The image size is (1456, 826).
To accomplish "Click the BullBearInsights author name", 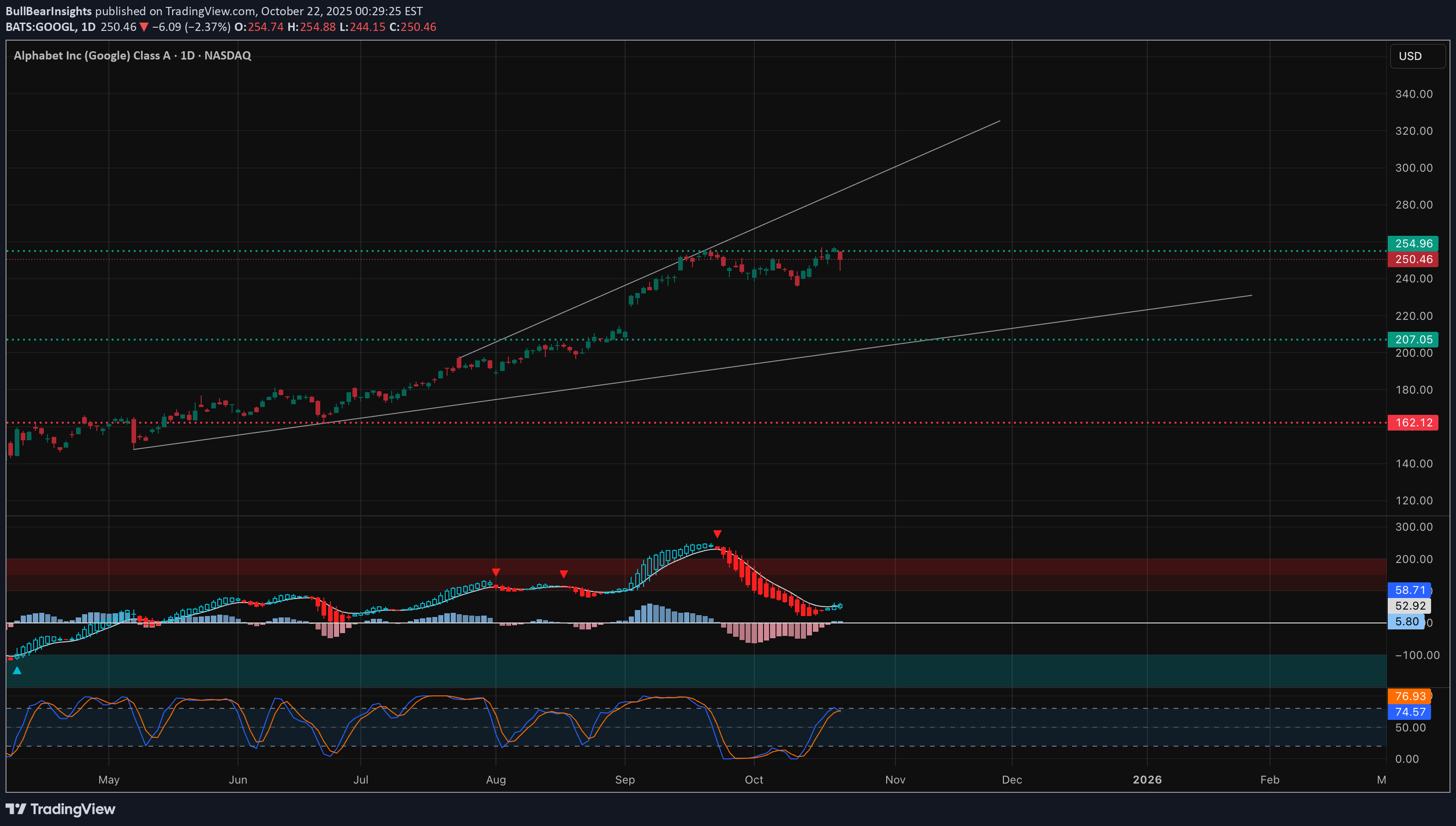I will pos(48,11).
